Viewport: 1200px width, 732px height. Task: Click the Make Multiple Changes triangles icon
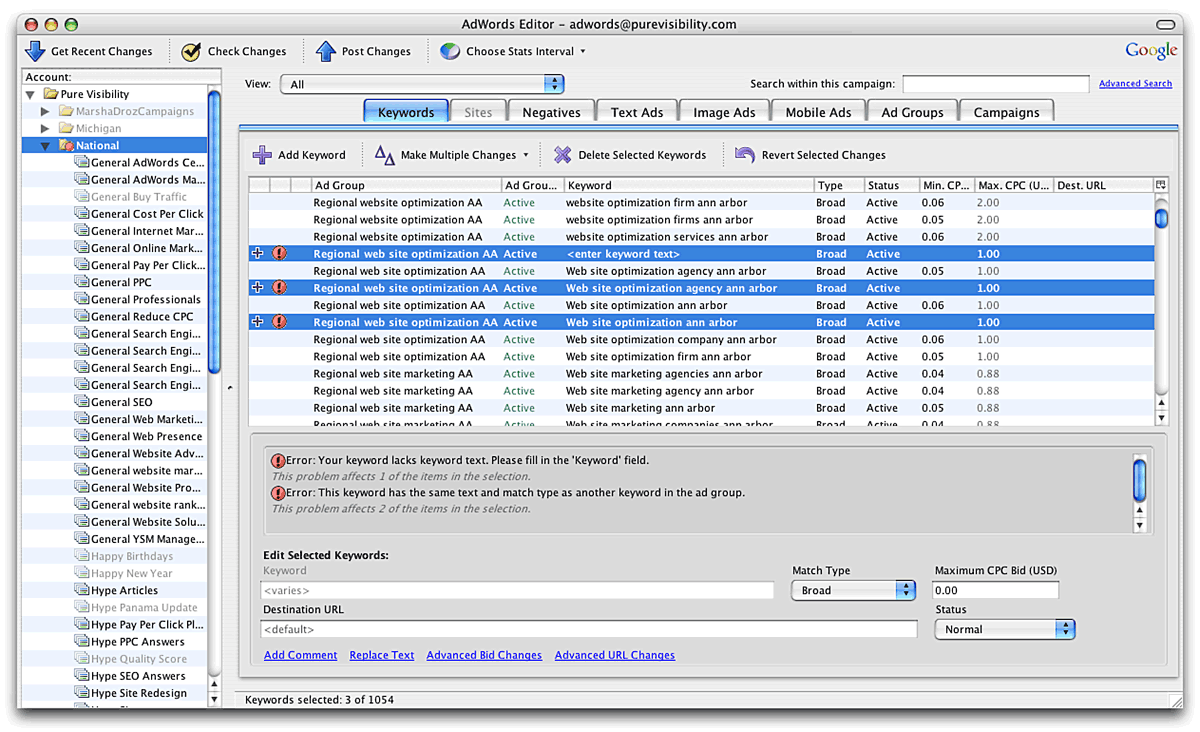385,155
